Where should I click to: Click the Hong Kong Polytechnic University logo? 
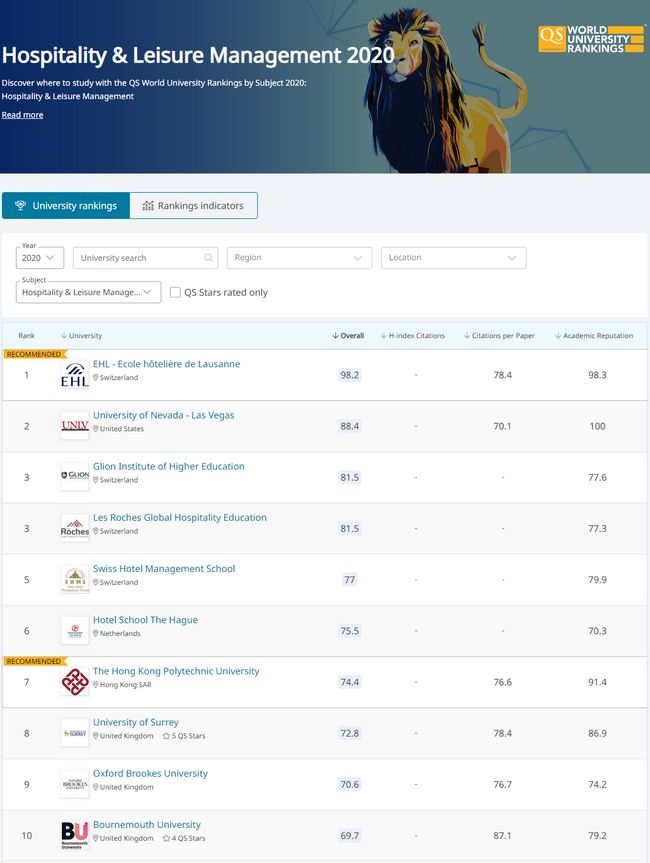click(75, 682)
